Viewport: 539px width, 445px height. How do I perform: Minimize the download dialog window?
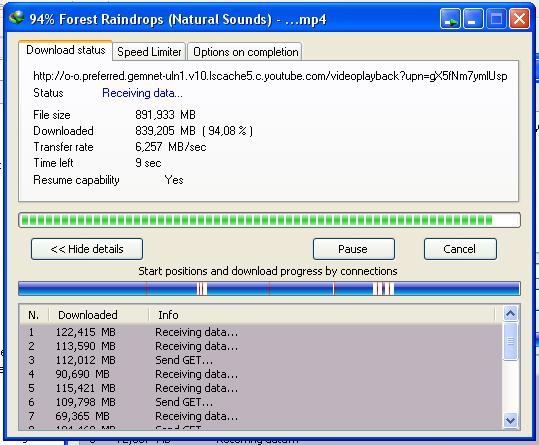click(473, 19)
